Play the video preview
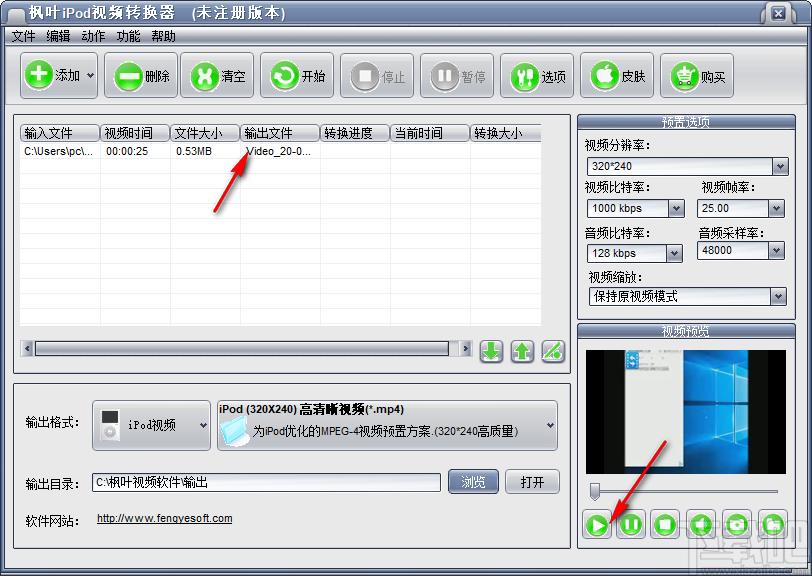 (597, 524)
